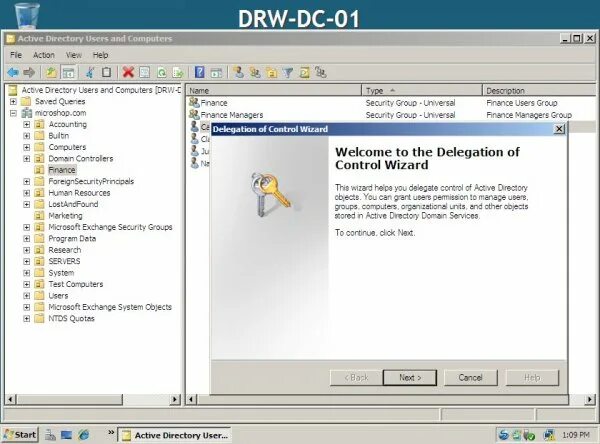Screen dimensions: 600x444
Task: Select the Finance OU in tree
Action: [x=62, y=170]
